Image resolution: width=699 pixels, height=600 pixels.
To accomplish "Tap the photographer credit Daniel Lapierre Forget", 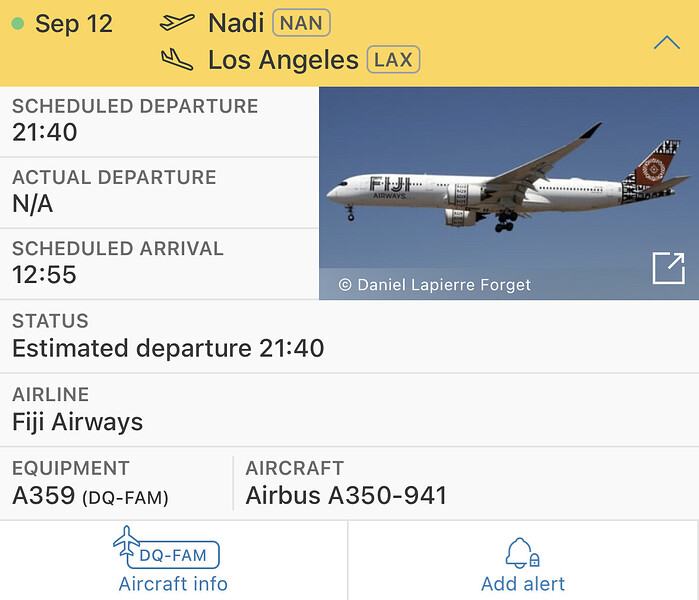I will (x=435, y=285).
